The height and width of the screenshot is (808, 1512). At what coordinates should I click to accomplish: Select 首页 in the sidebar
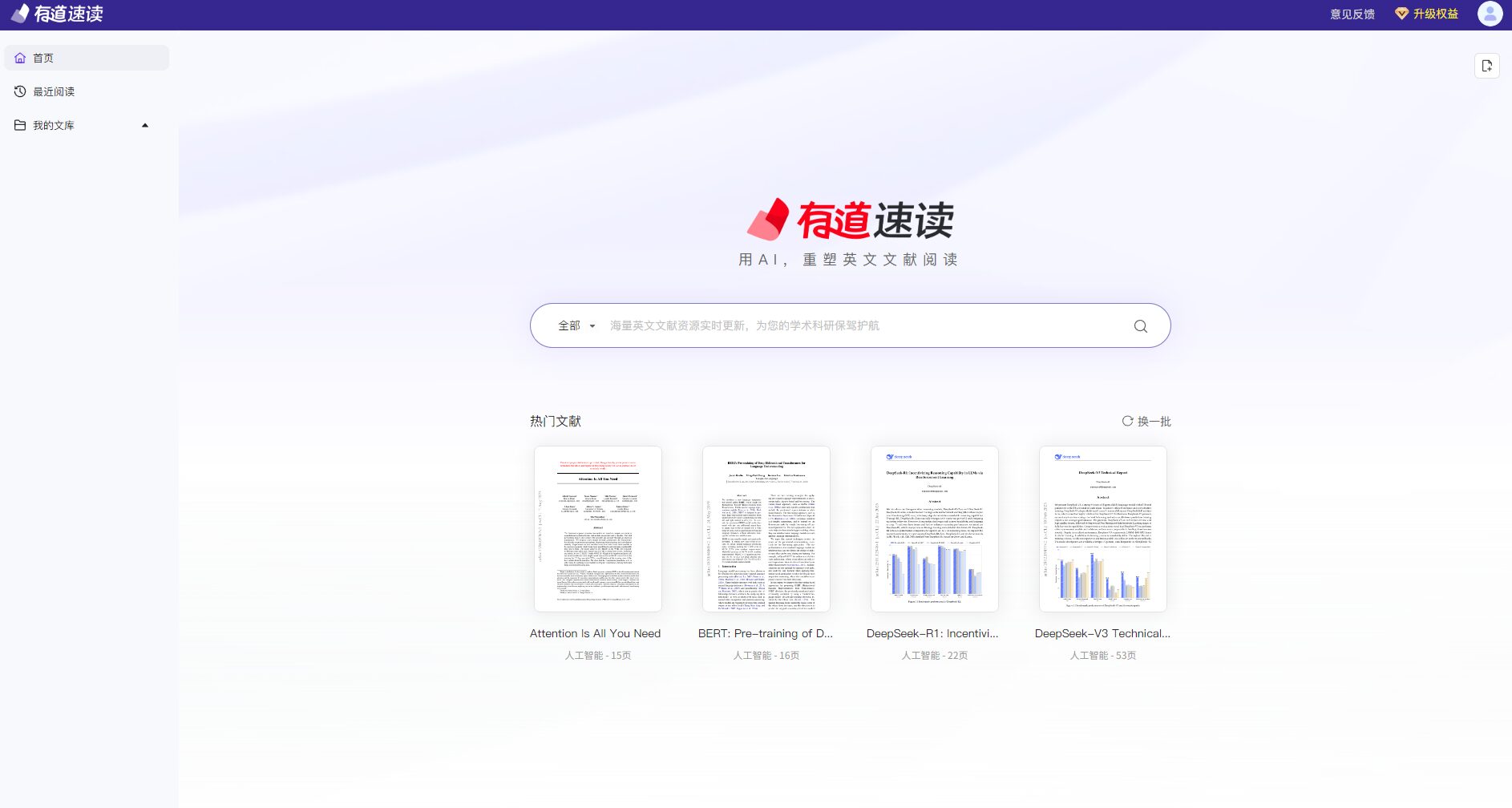43,58
